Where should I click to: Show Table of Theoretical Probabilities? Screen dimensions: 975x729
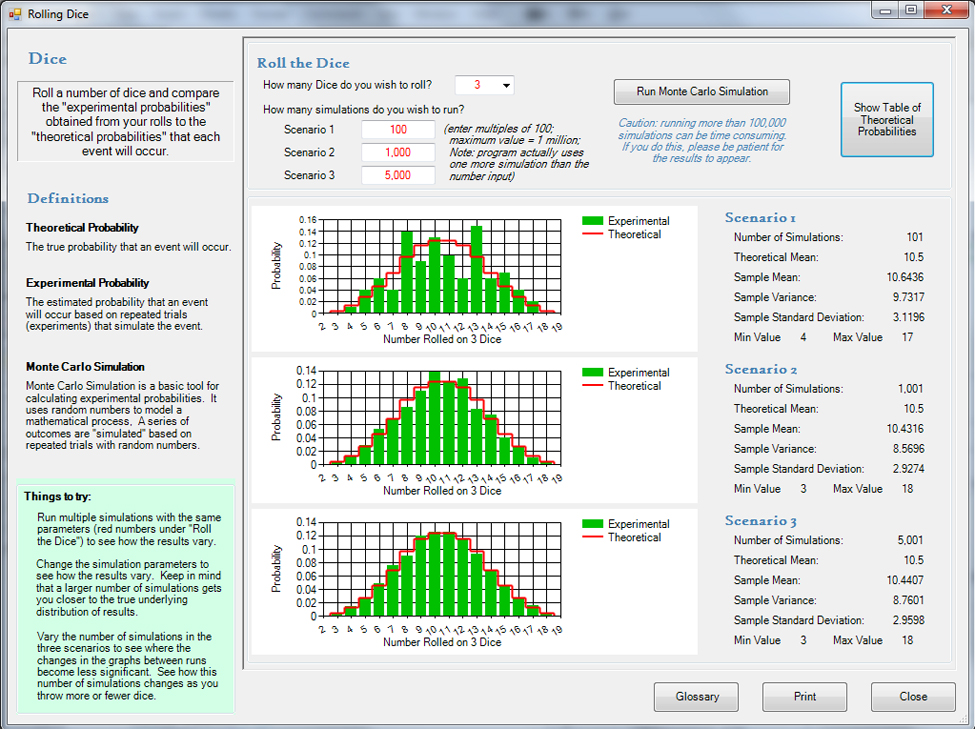[887, 120]
